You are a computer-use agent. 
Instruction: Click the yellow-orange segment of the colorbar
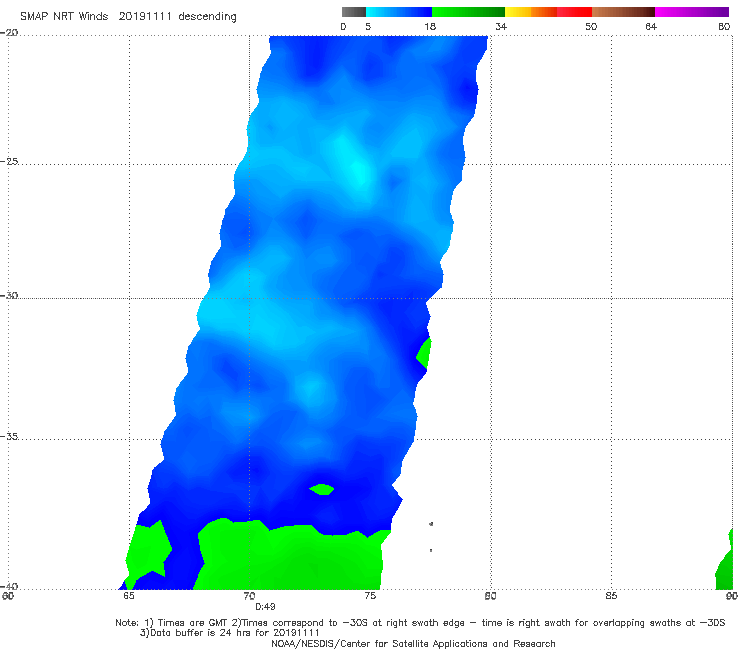click(x=530, y=12)
